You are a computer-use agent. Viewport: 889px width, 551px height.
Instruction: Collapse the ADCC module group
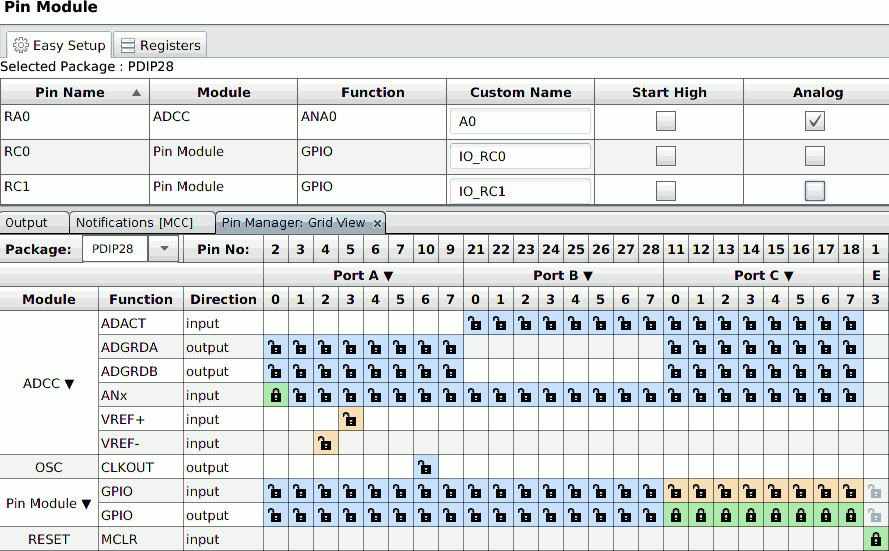point(69,384)
